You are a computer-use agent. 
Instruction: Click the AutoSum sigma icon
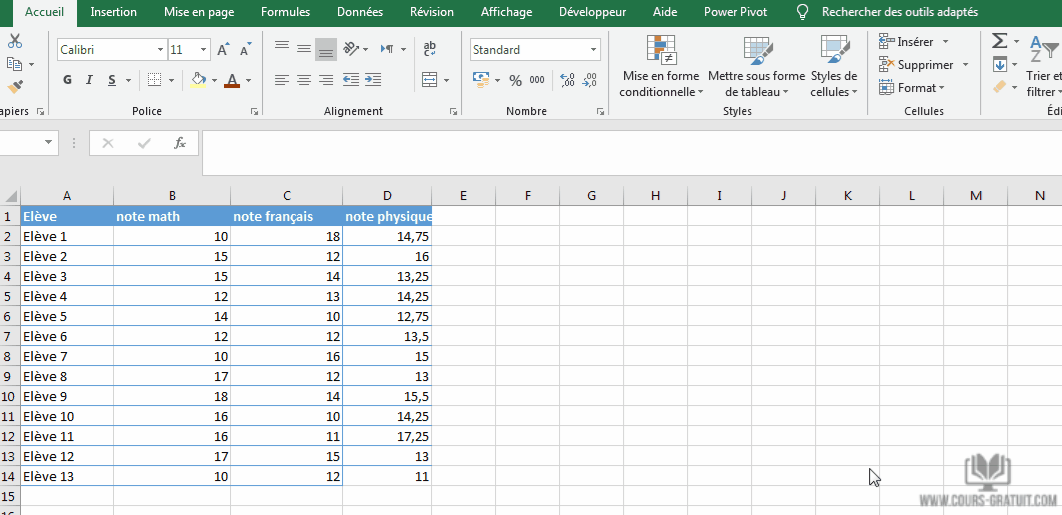point(1000,41)
